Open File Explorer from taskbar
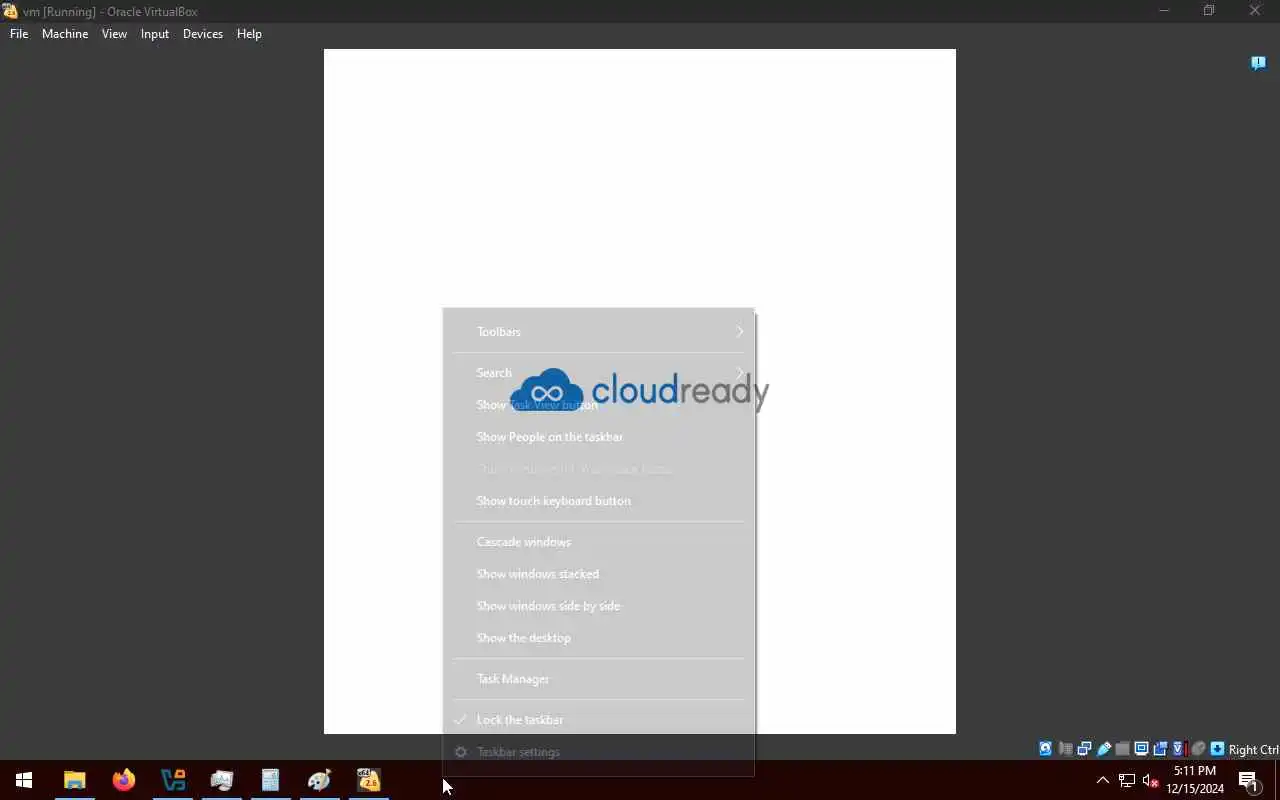This screenshot has height=800, width=1280. tap(75, 780)
